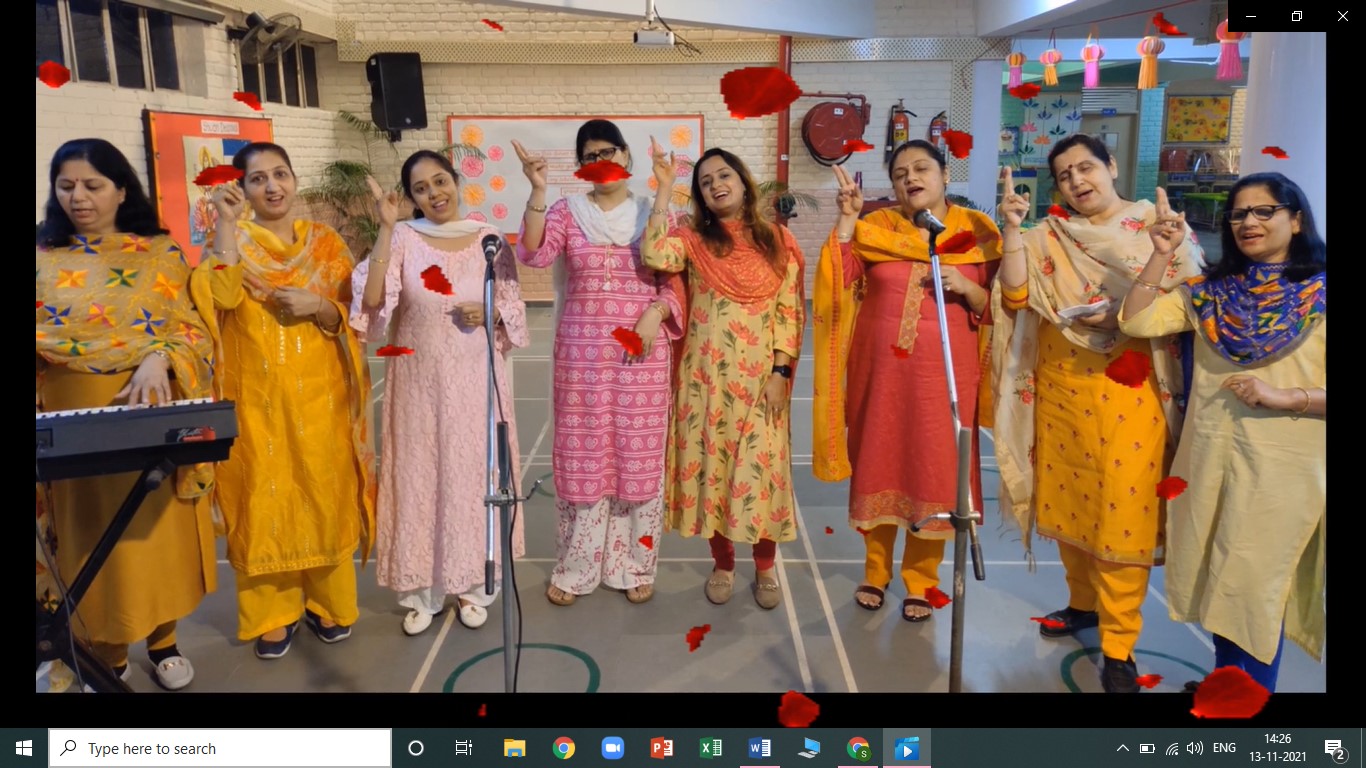Open the Zoom app from the taskbar
Screen dimensions: 1366x768
pyautogui.click(x=613, y=748)
